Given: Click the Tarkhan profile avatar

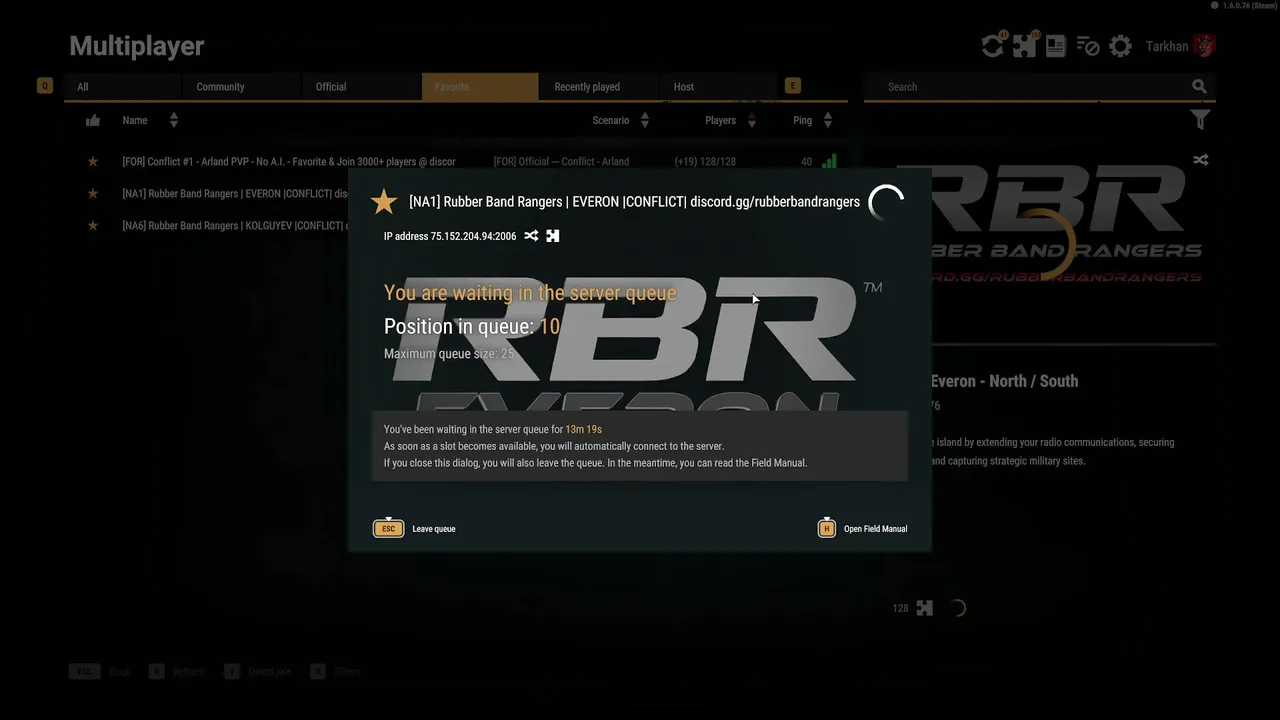Looking at the screenshot, I should click(1205, 46).
